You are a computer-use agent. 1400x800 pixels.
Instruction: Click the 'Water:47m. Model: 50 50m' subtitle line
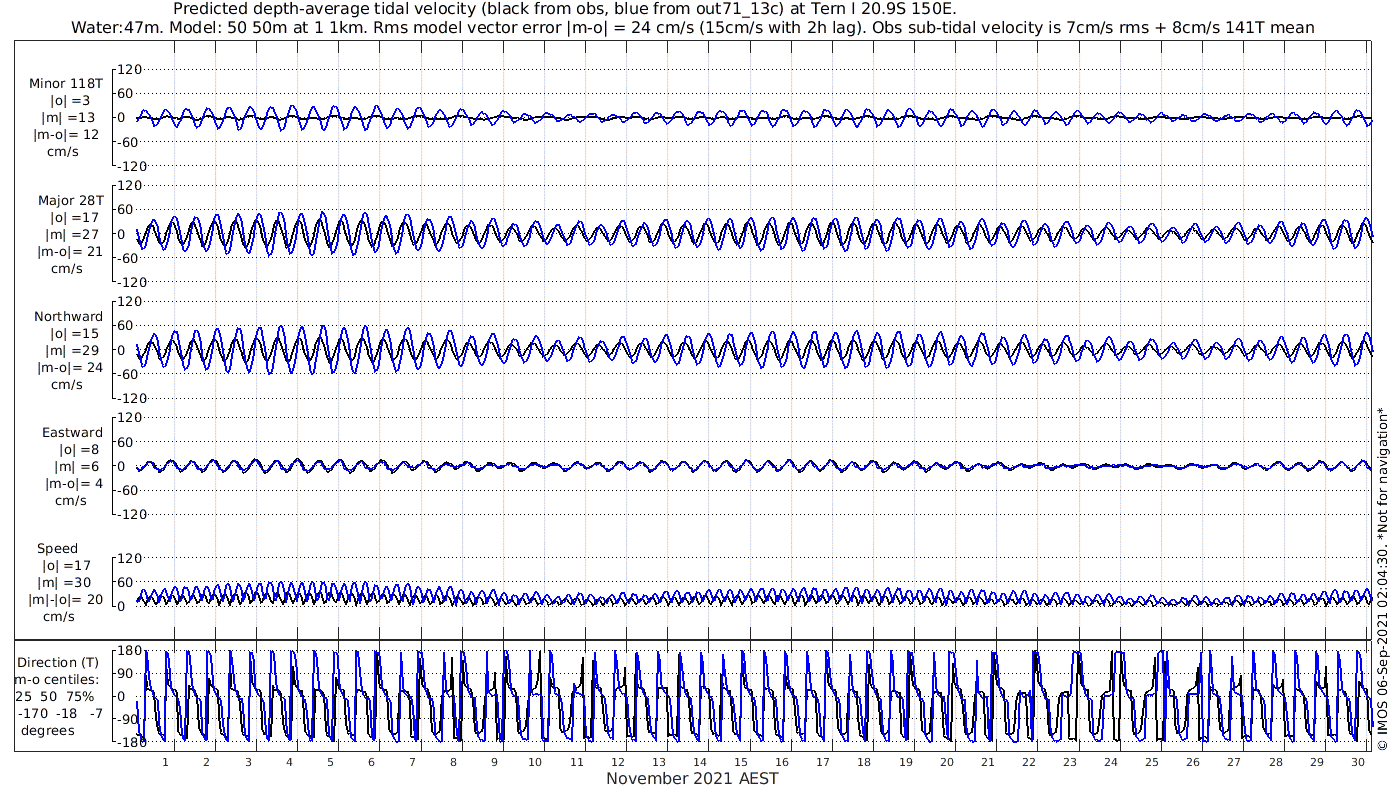692,27
